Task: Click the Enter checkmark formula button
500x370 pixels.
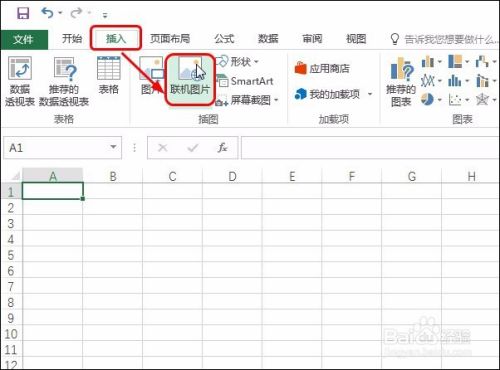Action: tap(193, 147)
